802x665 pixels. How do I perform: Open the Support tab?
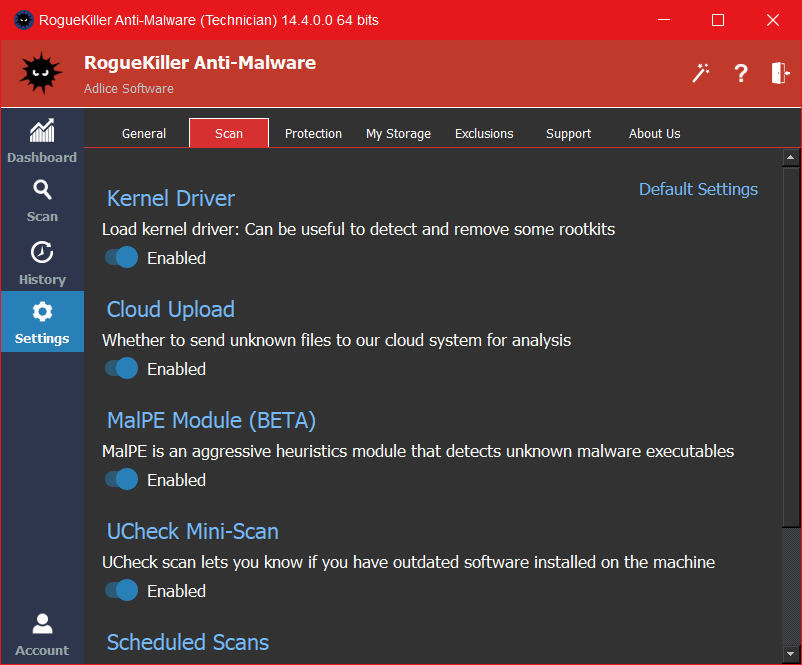click(568, 134)
